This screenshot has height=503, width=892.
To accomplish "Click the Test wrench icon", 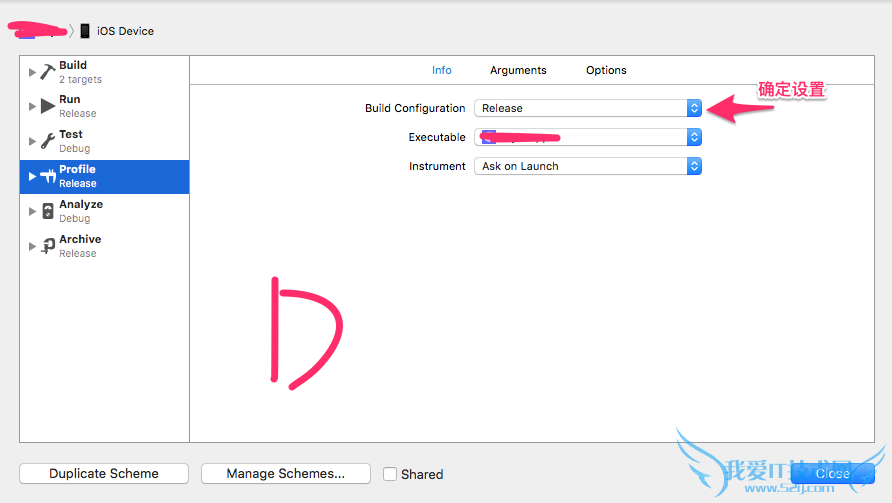I will (x=48, y=141).
